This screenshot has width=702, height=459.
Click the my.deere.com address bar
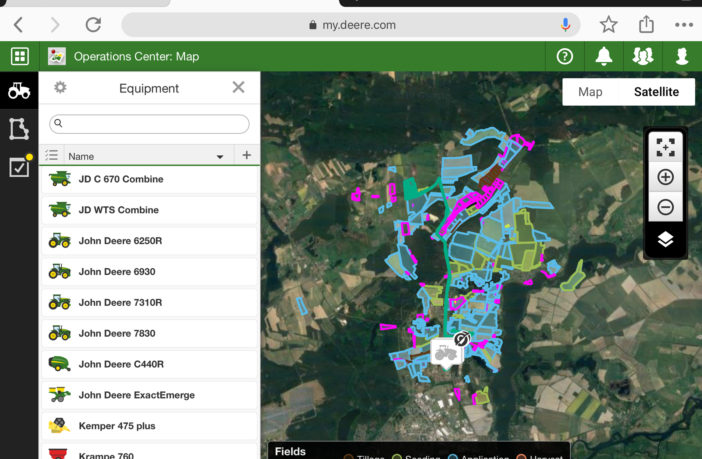[351, 25]
